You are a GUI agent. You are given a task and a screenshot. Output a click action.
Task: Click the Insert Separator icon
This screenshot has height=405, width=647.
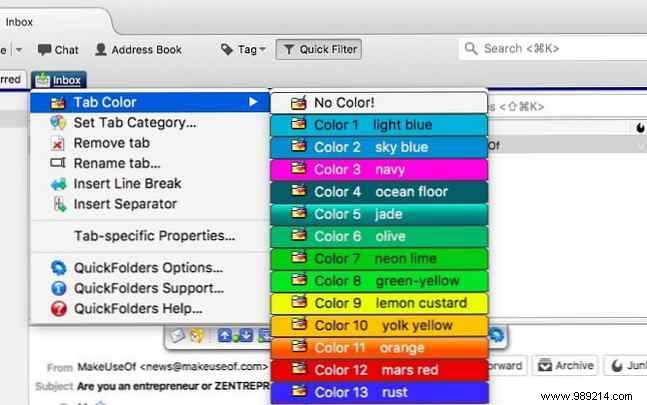(x=59, y=204)
